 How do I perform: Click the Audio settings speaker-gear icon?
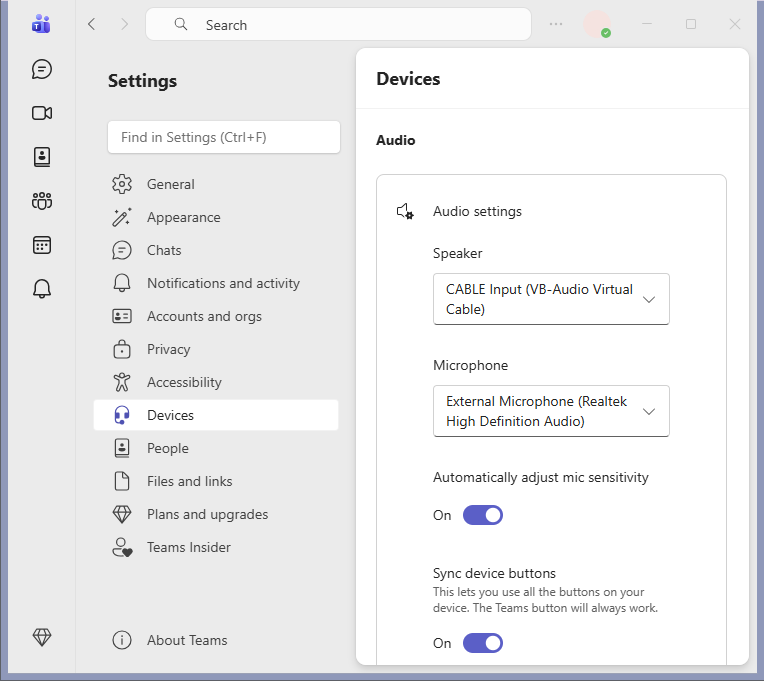click(405, 211)
